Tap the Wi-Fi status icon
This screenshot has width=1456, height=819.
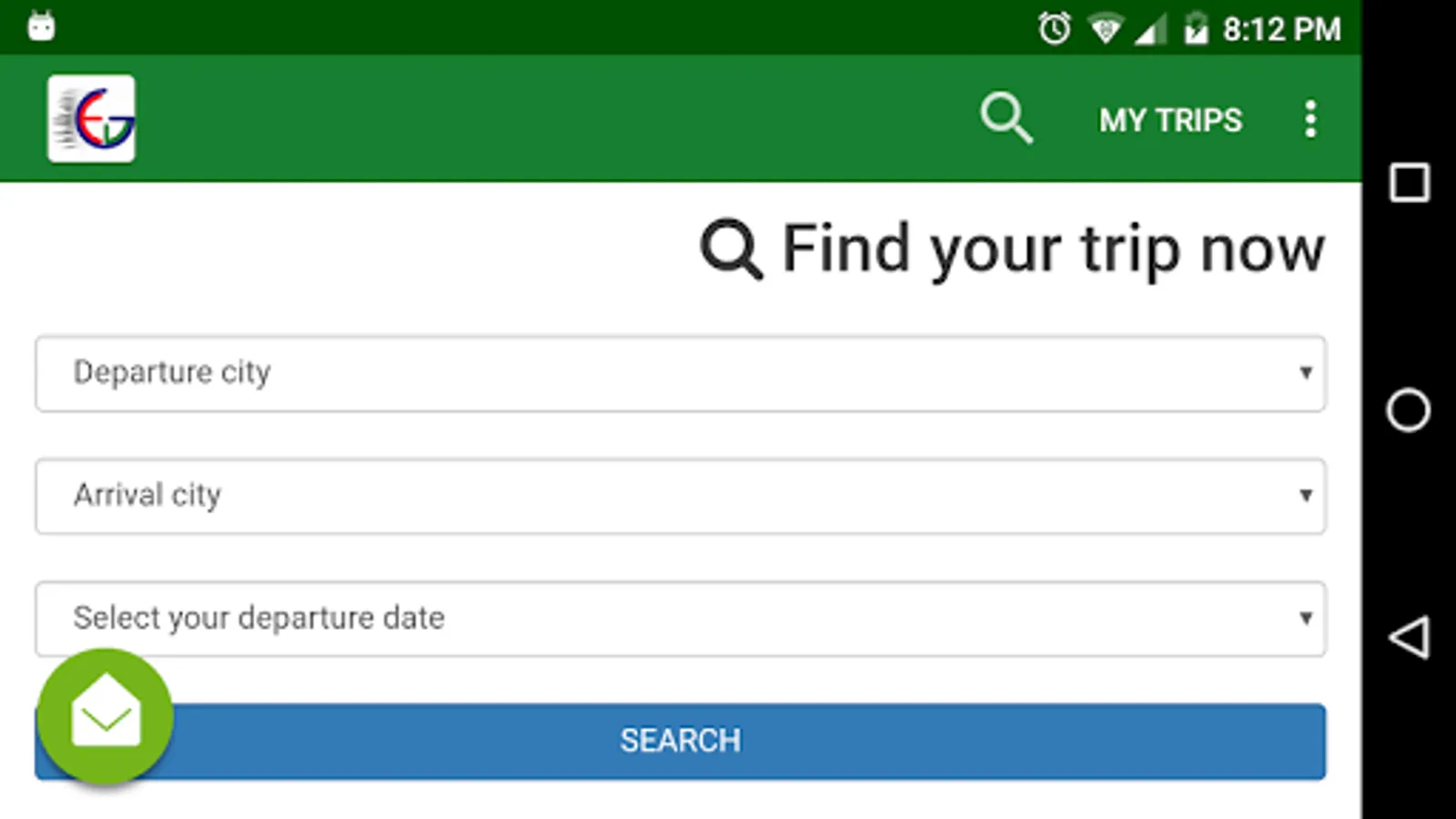pos(1106,29)
